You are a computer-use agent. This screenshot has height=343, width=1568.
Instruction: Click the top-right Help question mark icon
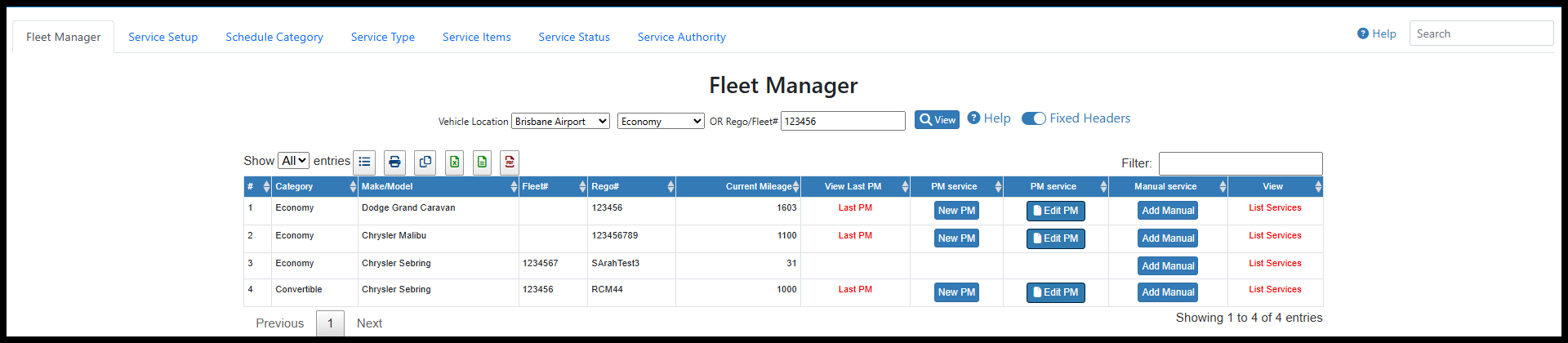tap(1362, 33)
